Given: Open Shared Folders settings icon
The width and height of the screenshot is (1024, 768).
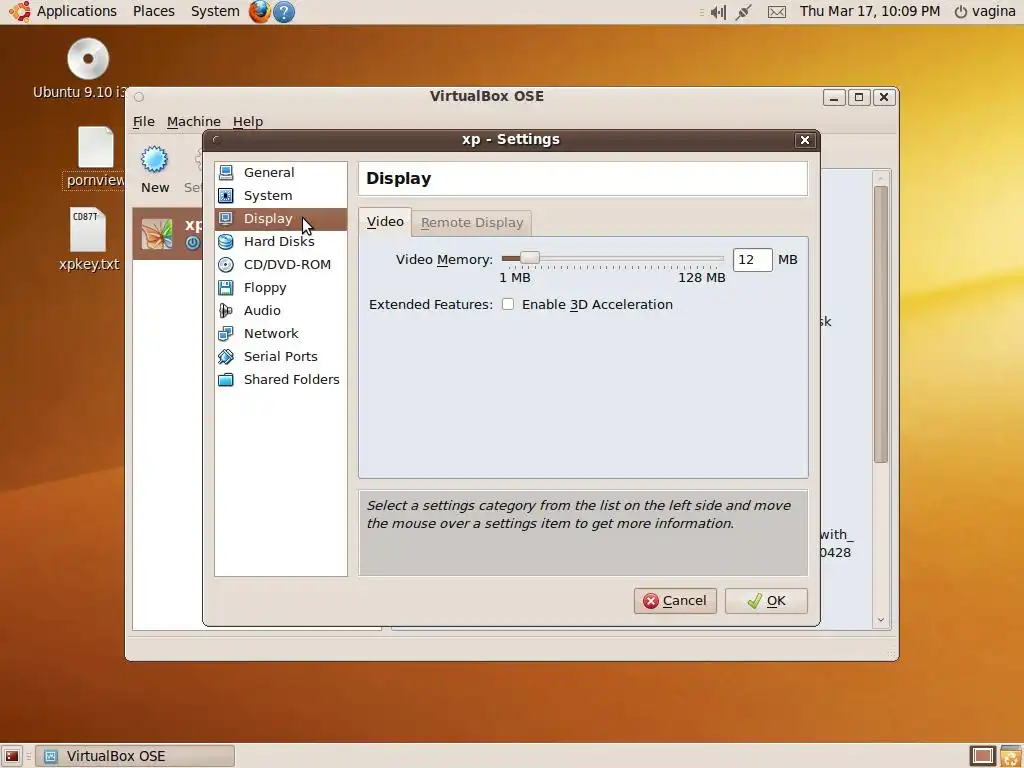Looking at the screenshot, I should click(226, 379).
